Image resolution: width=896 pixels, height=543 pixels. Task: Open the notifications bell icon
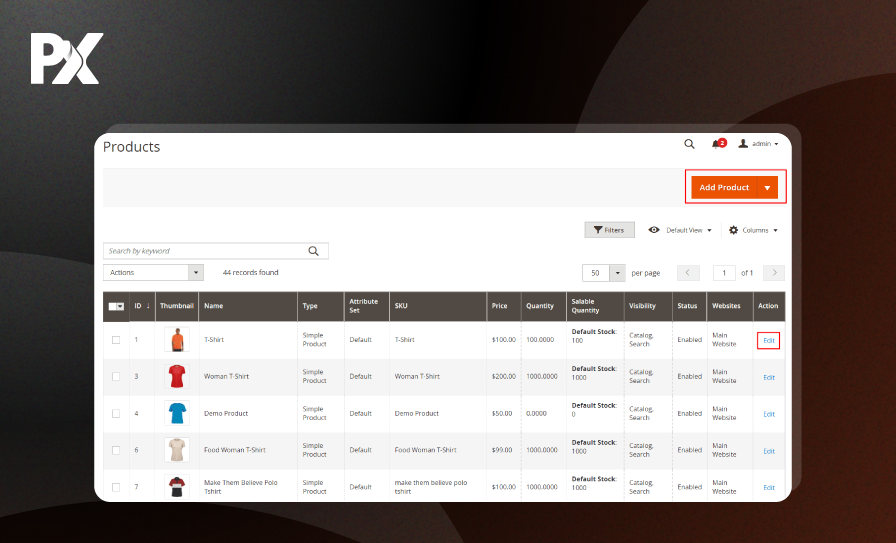click(716, 144)
